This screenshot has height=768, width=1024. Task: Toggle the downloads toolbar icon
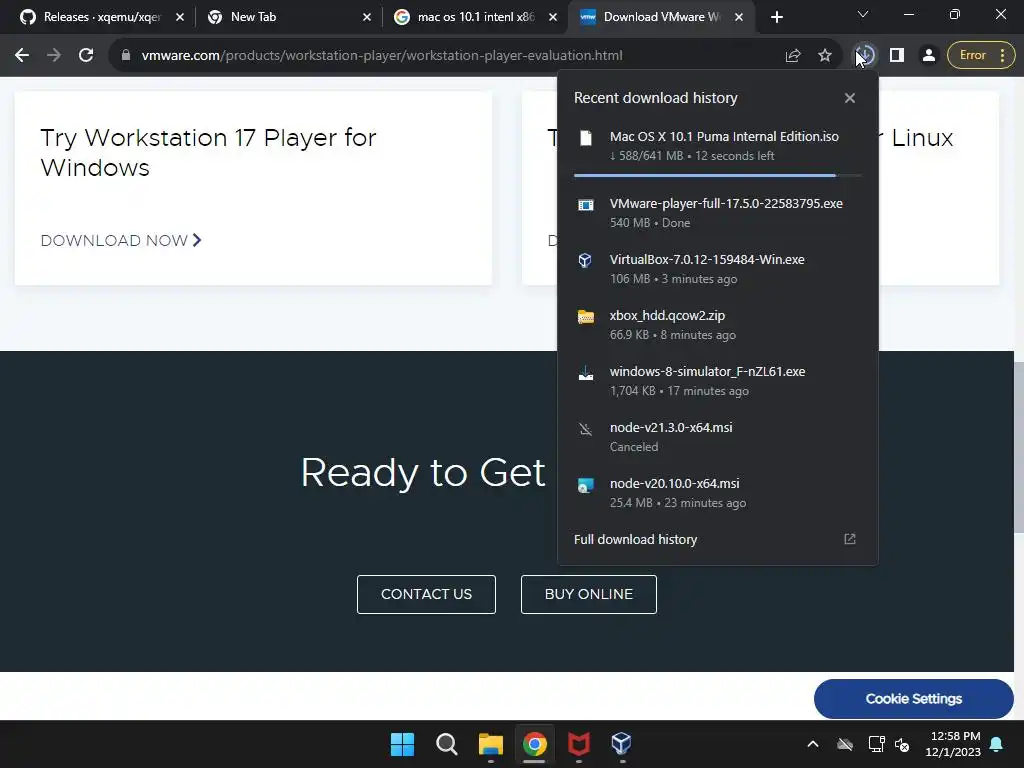click(865, 56)
